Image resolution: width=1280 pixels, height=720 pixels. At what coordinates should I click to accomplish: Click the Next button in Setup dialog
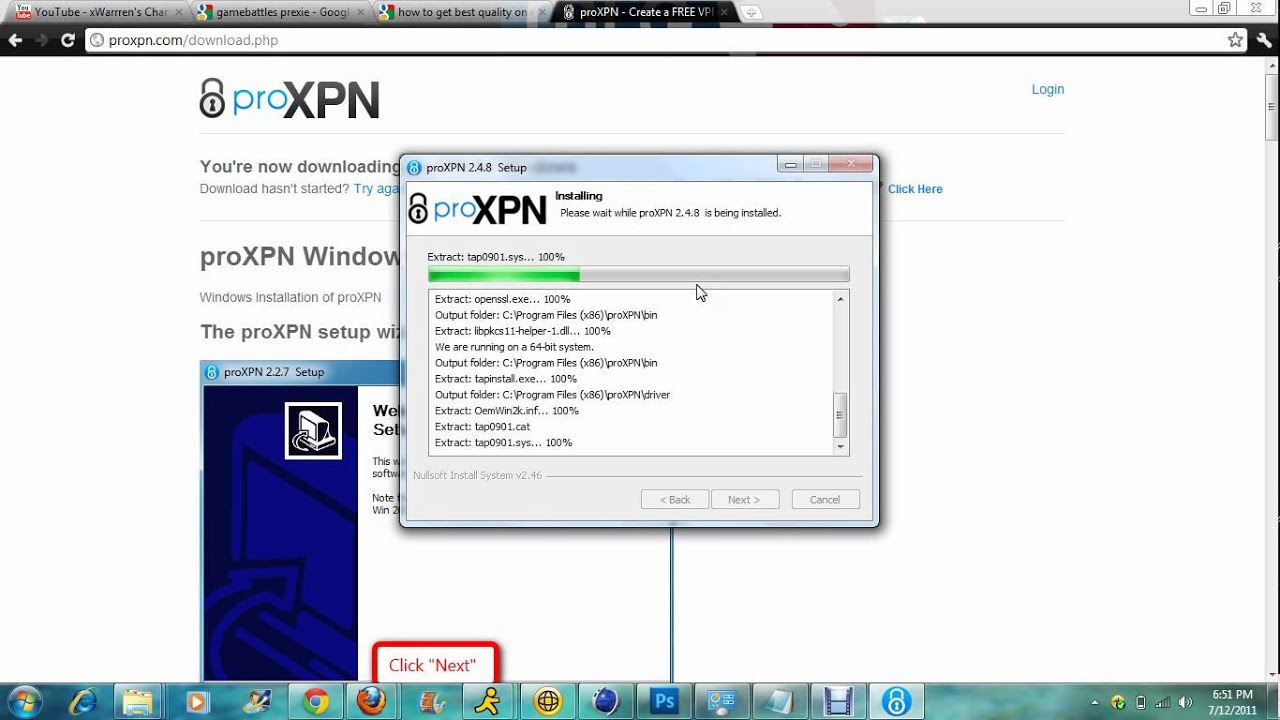point(744,499)
